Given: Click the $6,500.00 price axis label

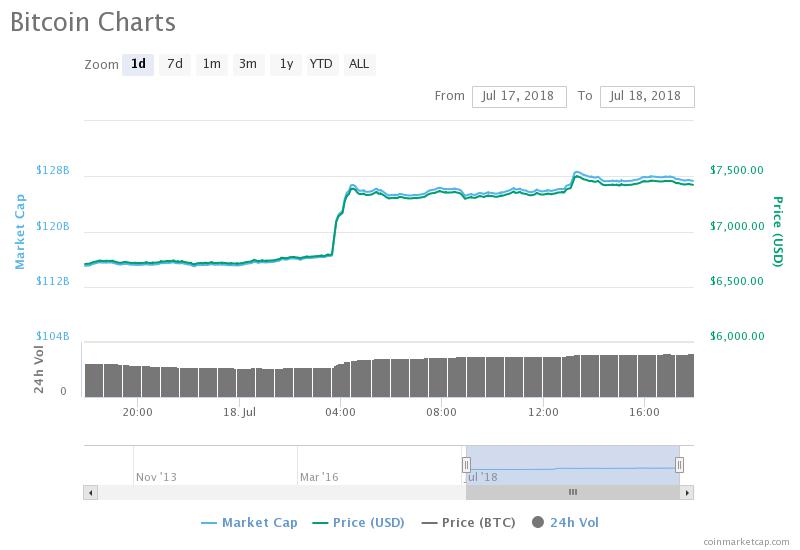Looking at the screenshot, I should click(x=737, y=281).
